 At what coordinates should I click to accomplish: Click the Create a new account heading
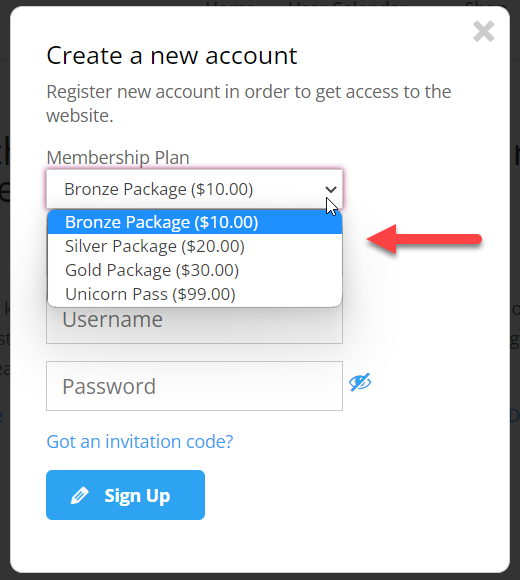pyautogui.click(x=172, y=56)
